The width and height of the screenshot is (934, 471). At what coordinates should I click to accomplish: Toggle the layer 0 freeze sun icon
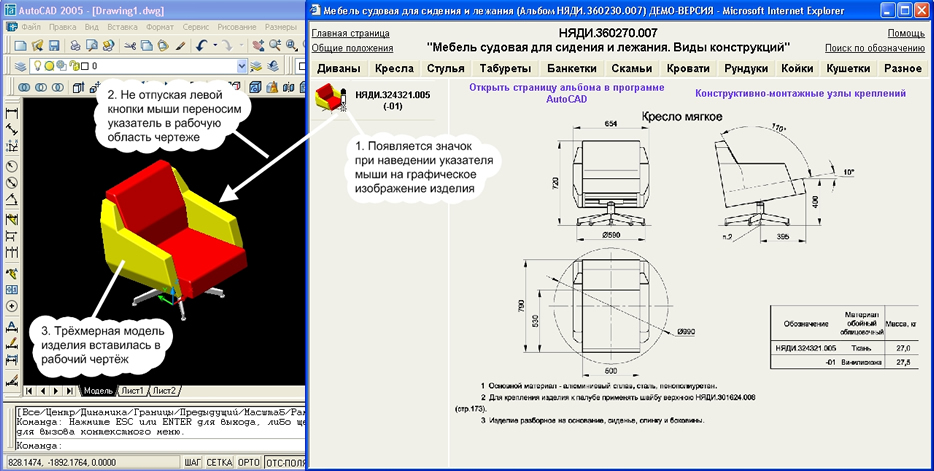pos(49,66)
